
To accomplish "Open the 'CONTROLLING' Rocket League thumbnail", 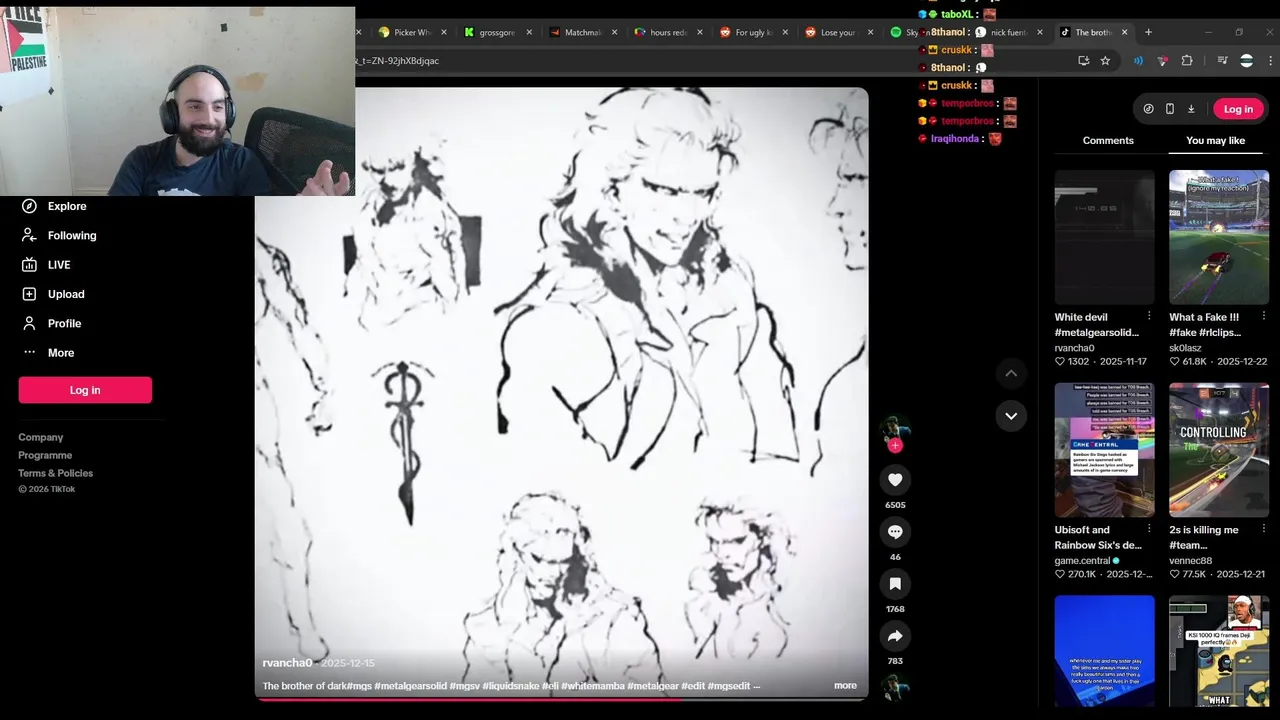I will 1219,450.
